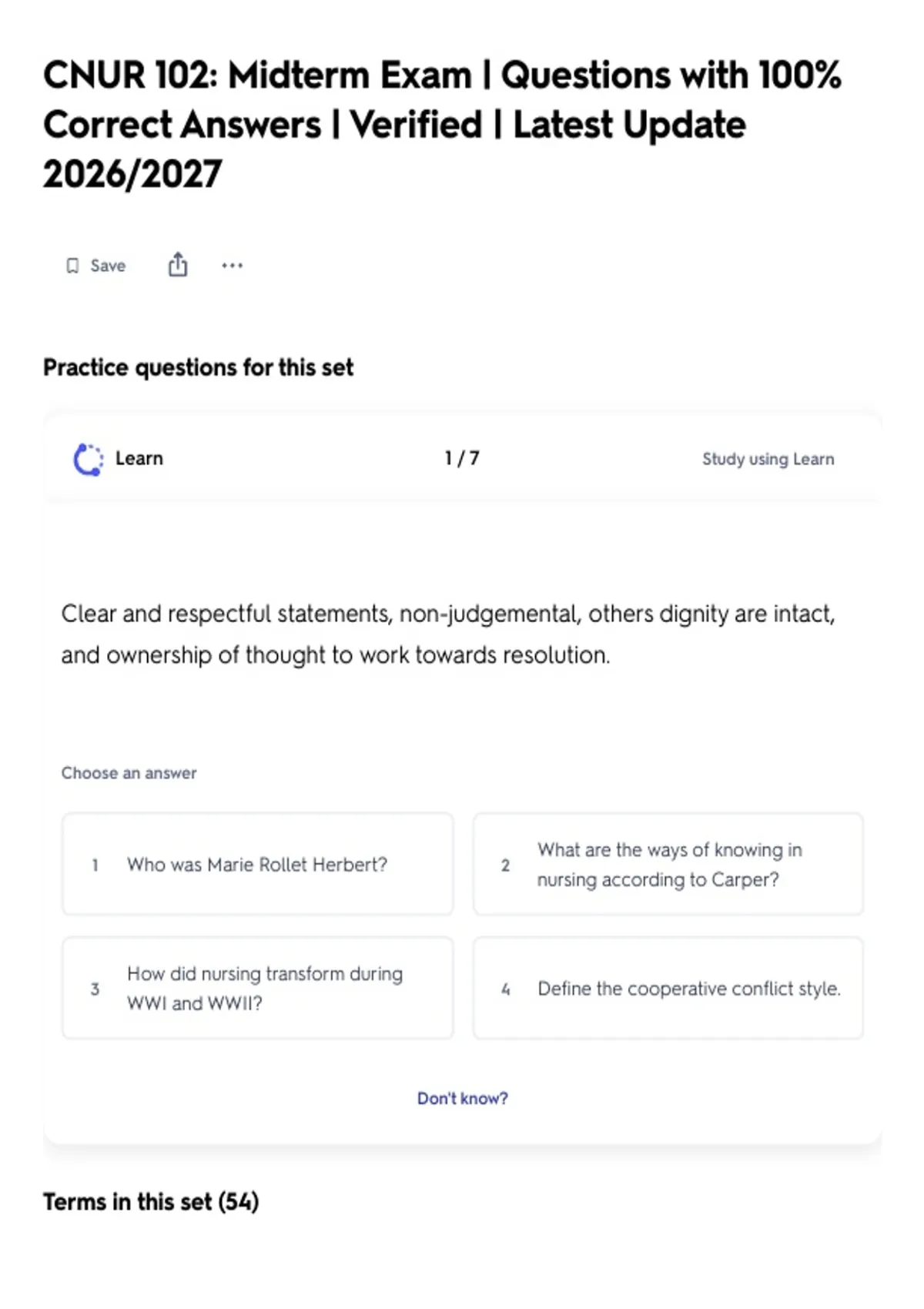The image size is (924, 1309).
Task: Open the share icon
Action: 178,264
